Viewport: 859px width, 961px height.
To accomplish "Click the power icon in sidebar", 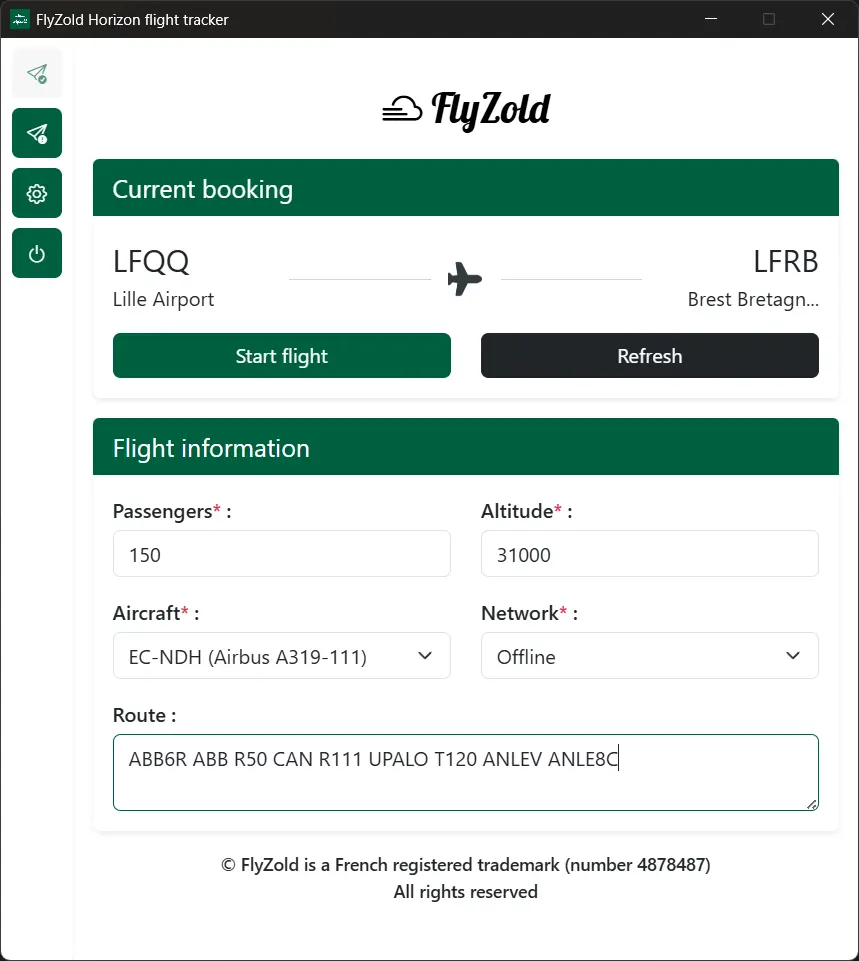I will (37, 253).
